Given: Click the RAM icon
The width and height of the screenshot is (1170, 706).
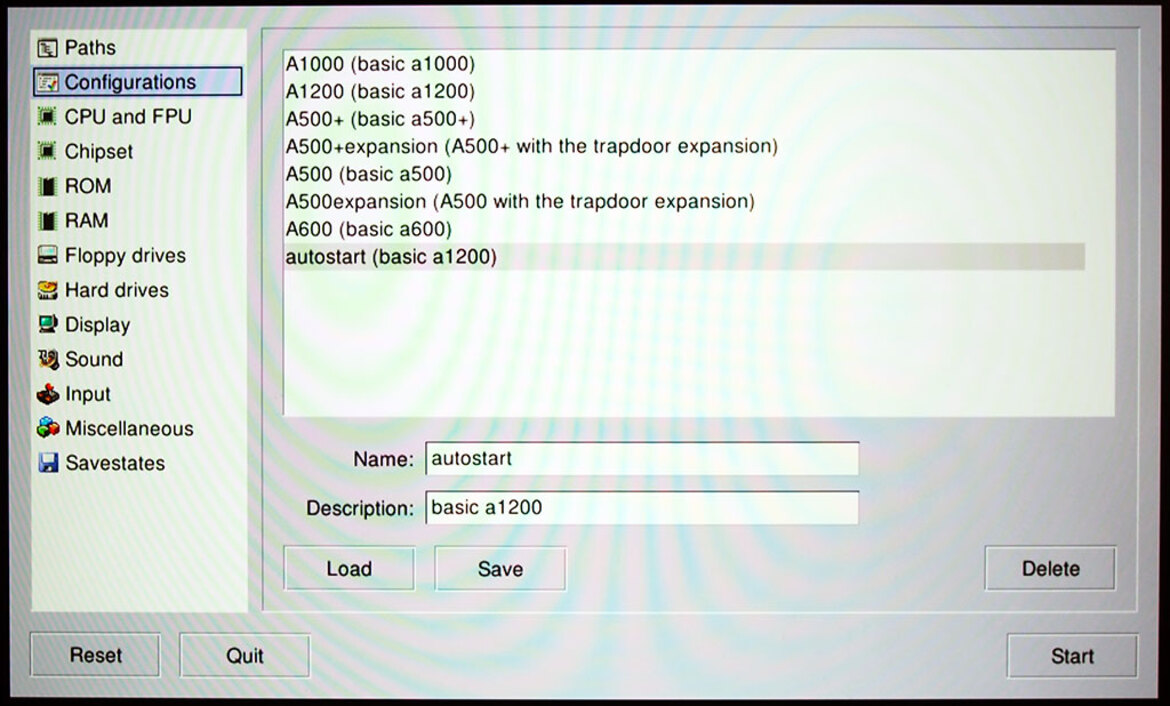Looking at the screenshot, I should click(48, 221).
